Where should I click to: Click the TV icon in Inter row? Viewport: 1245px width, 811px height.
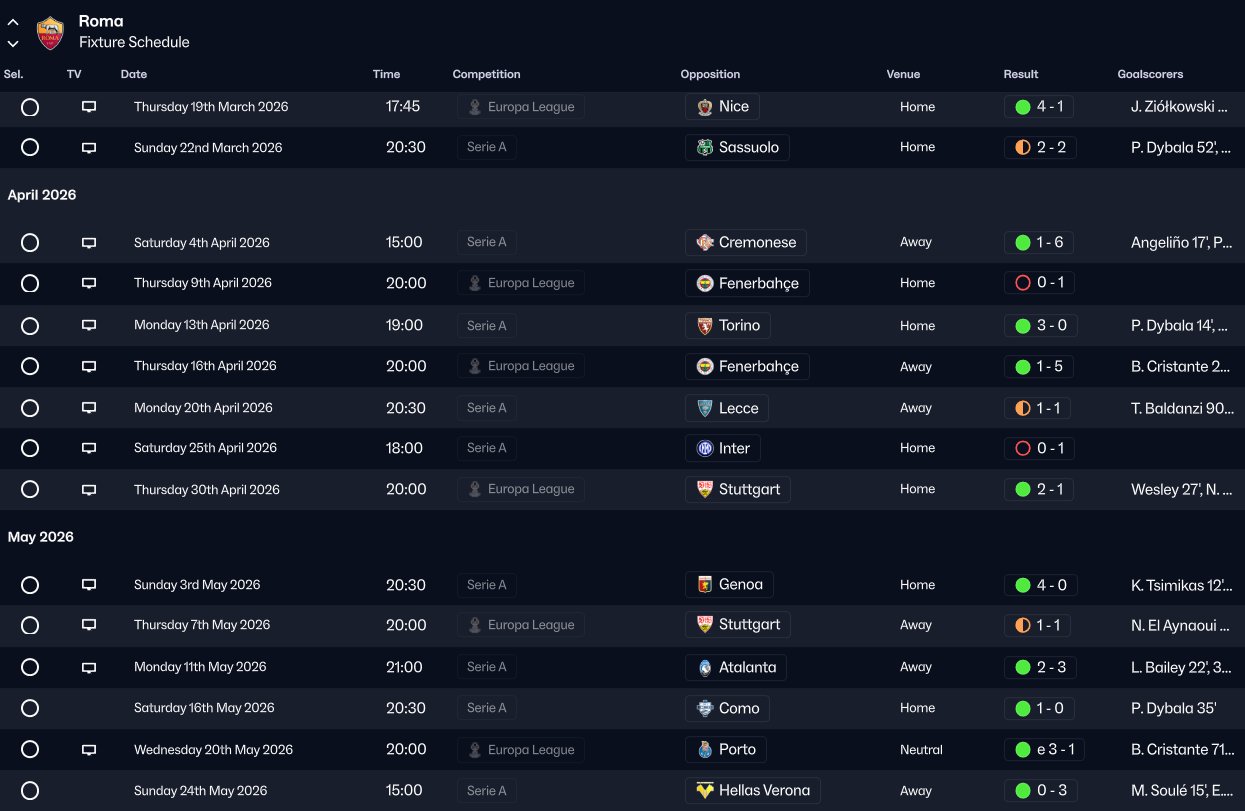tap(89, 449)
